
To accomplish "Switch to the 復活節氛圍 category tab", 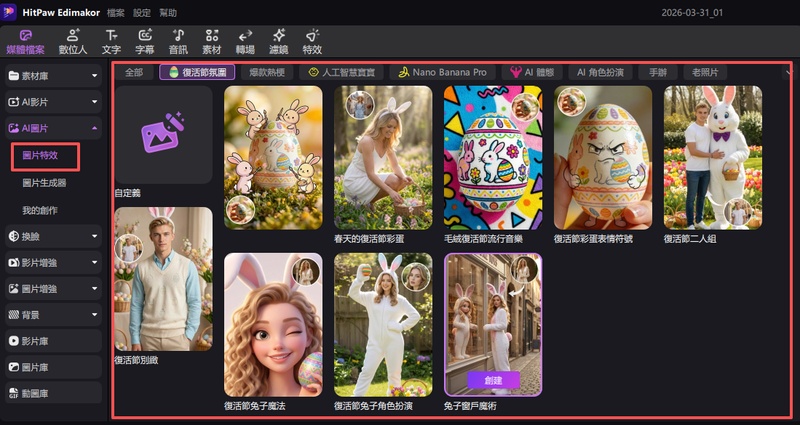I will point(197,72).
